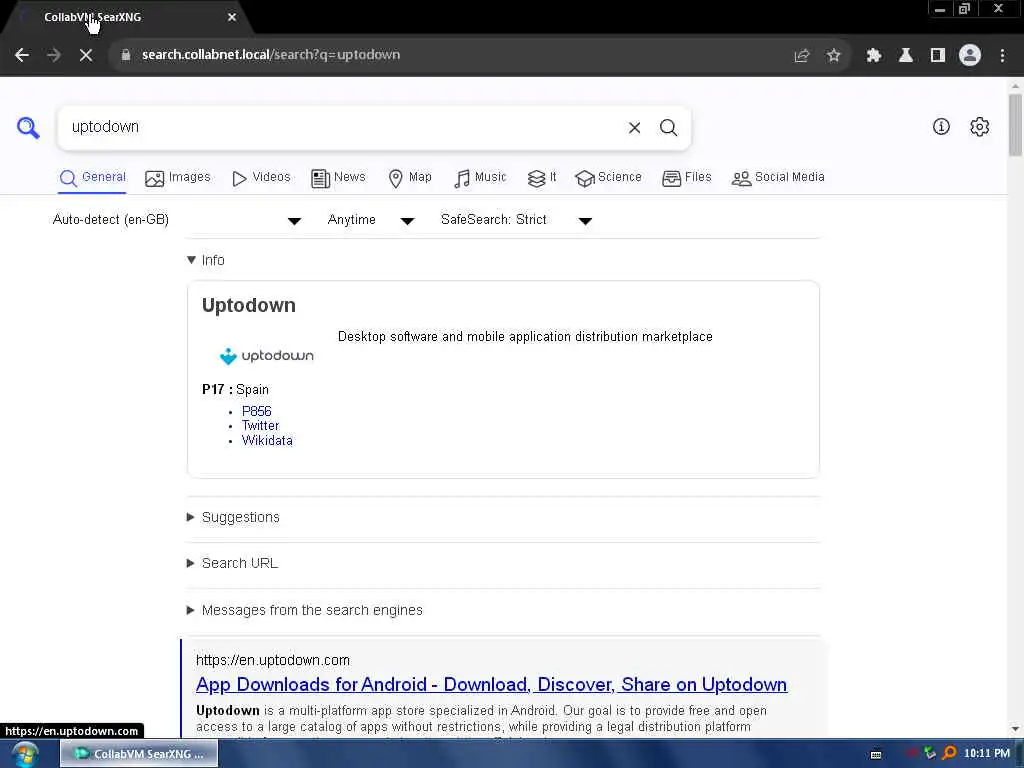
Task: Switch to the It category
Action: click(542, 178)
